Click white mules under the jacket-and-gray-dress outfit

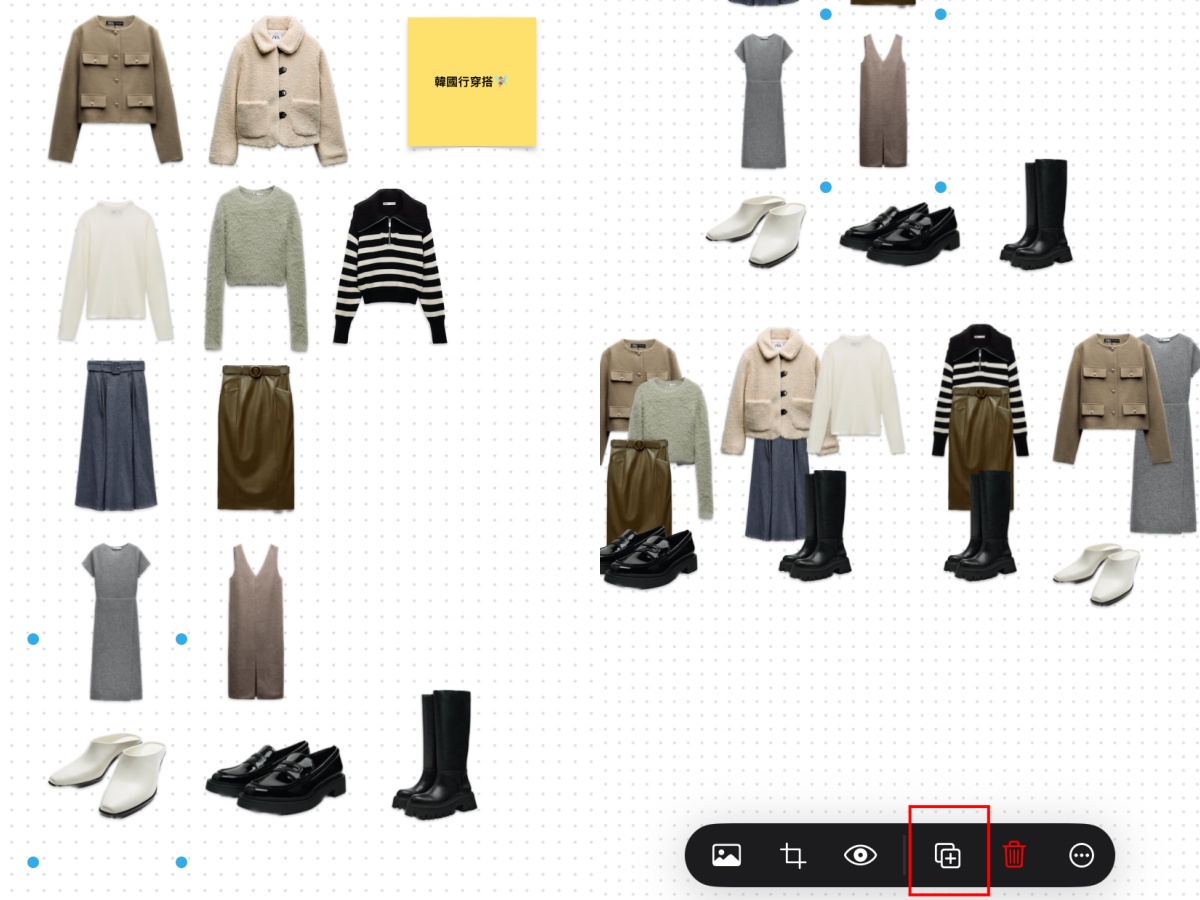(1098, 572)
